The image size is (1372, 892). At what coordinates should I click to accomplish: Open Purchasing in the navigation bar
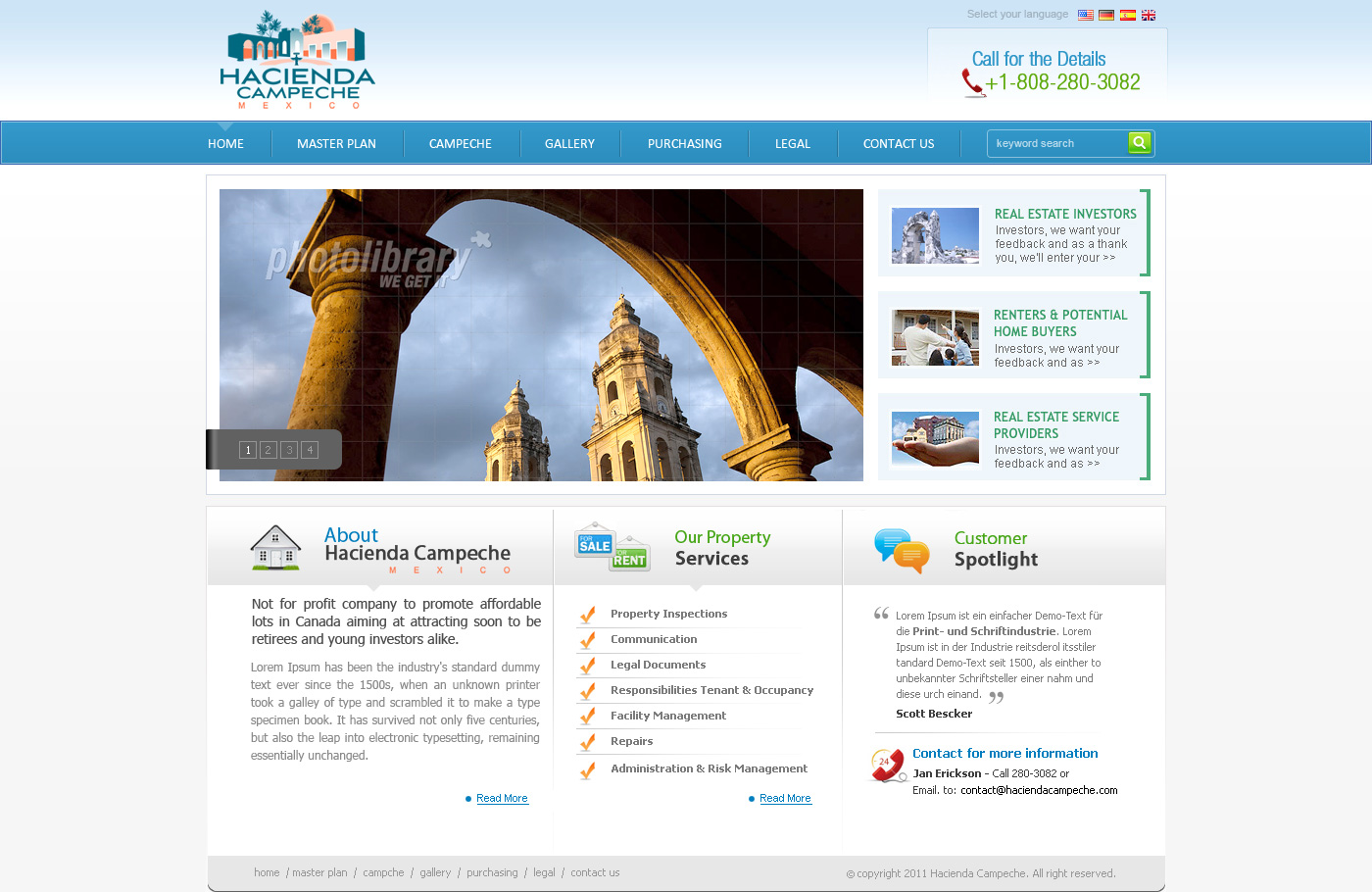[x=684, y=144]
